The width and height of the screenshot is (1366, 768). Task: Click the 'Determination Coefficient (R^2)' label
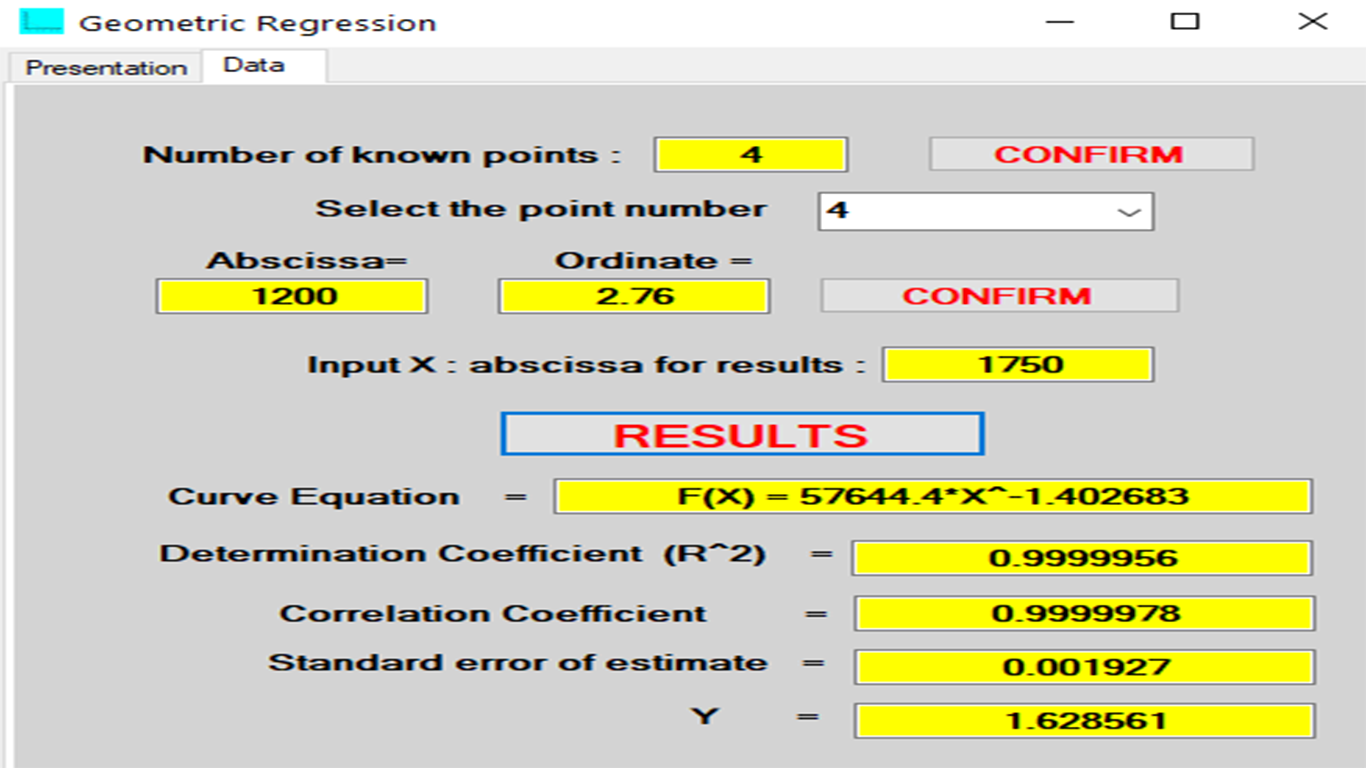(x=462, y=554)
